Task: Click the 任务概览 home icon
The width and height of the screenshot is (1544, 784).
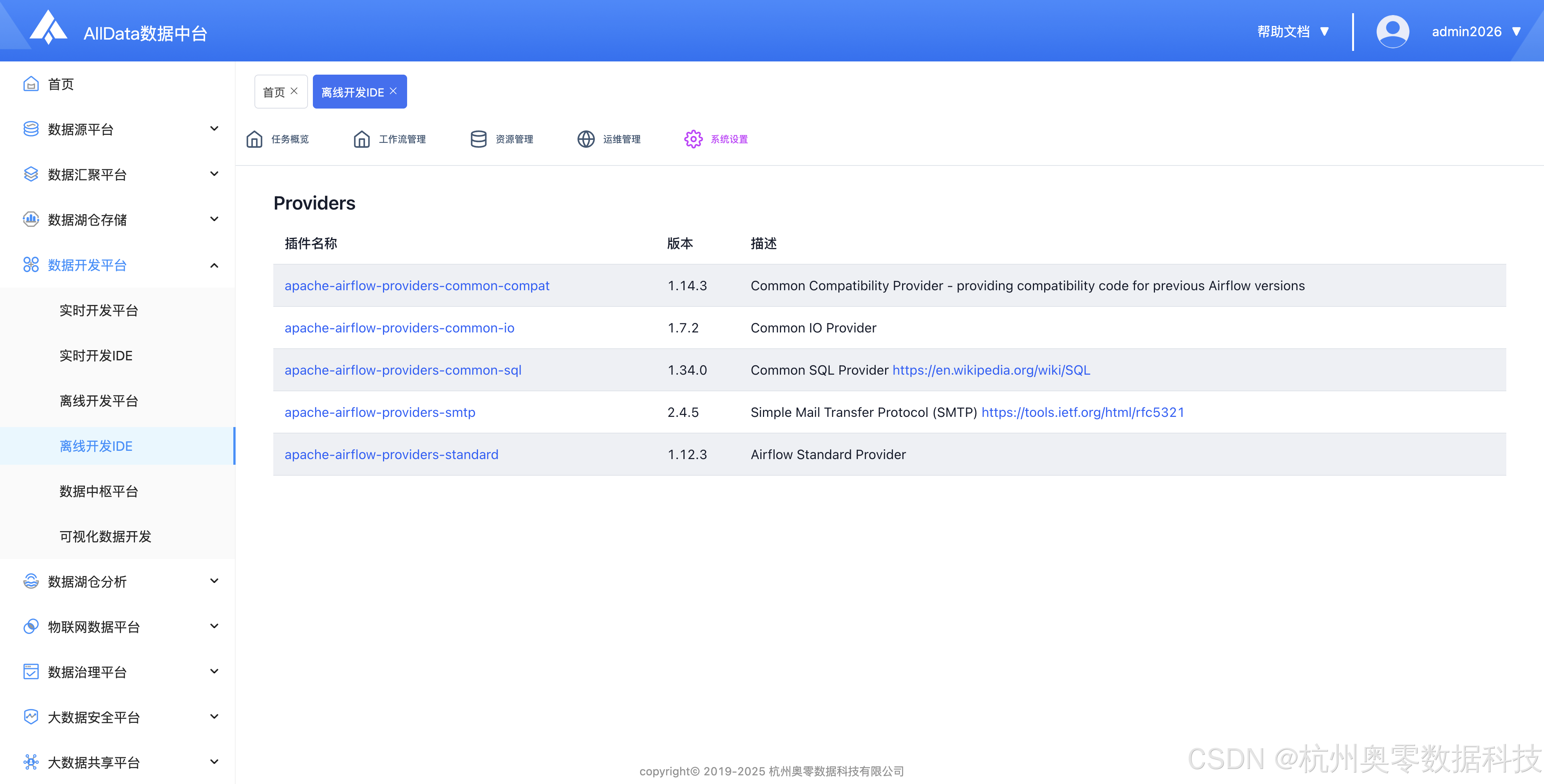Action: [254, 139]
